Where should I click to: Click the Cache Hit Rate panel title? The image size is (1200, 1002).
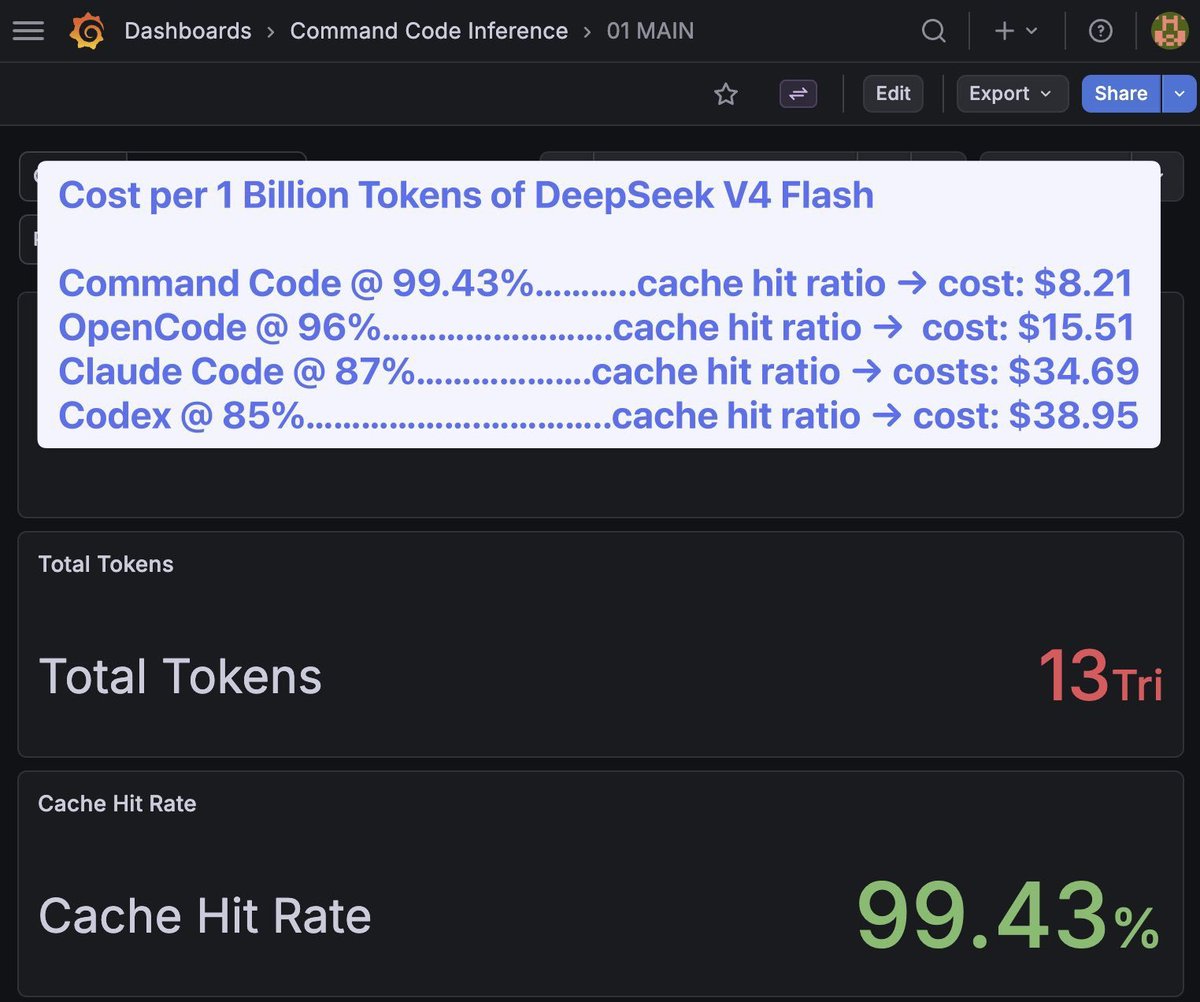coord(117,803)
